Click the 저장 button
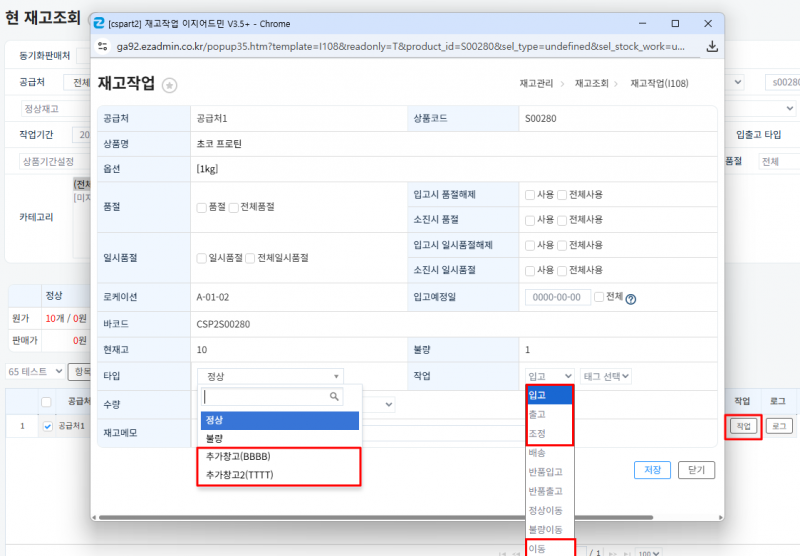Image resolution: width=800 pixels, height=556 pixels. point(652,470)
